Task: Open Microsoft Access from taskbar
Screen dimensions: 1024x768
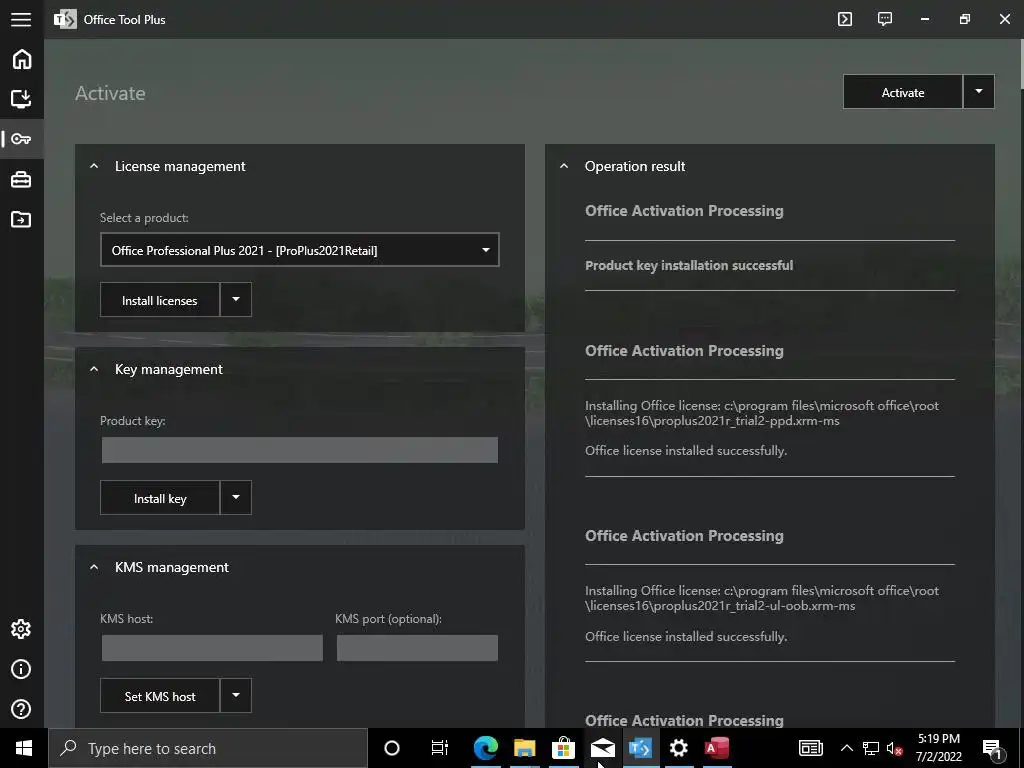Action: coord(716,748)
